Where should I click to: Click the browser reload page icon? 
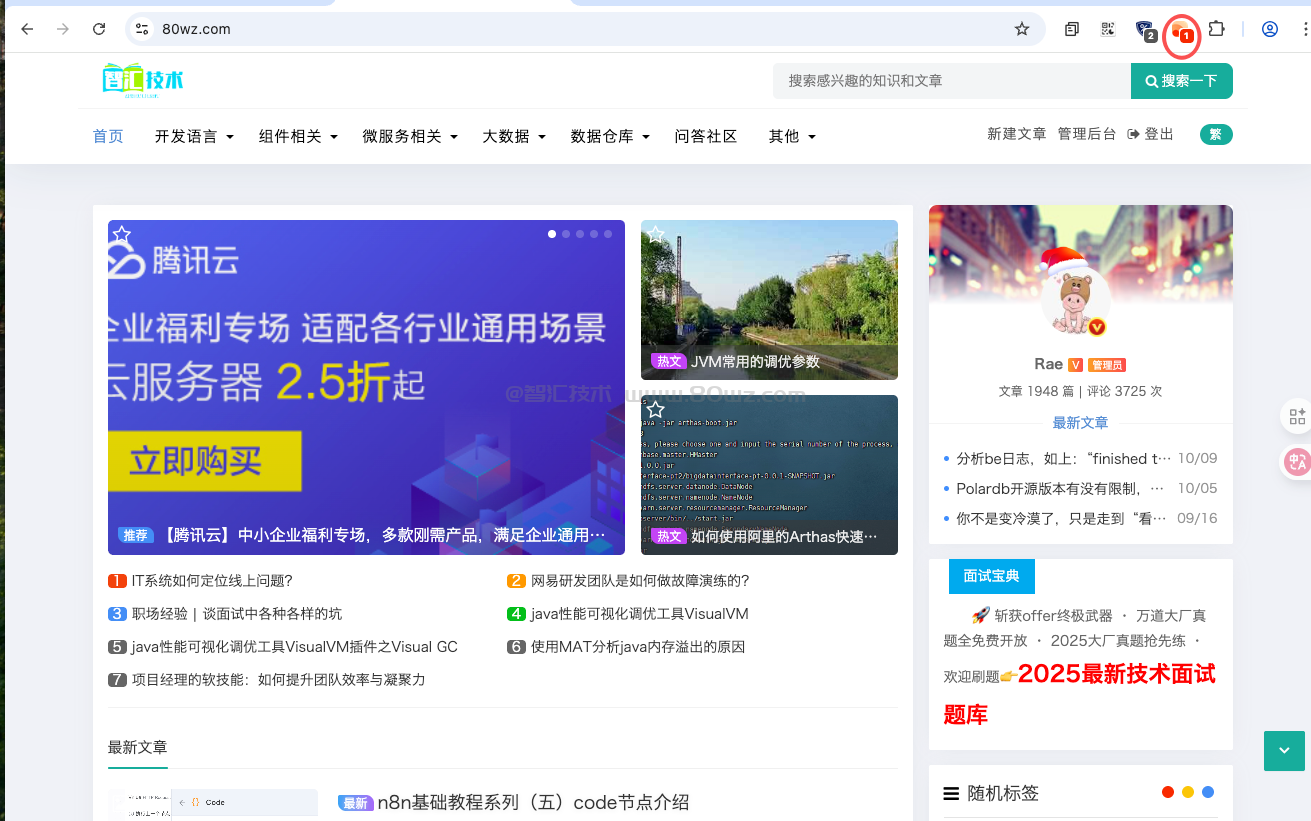point(99,29)
